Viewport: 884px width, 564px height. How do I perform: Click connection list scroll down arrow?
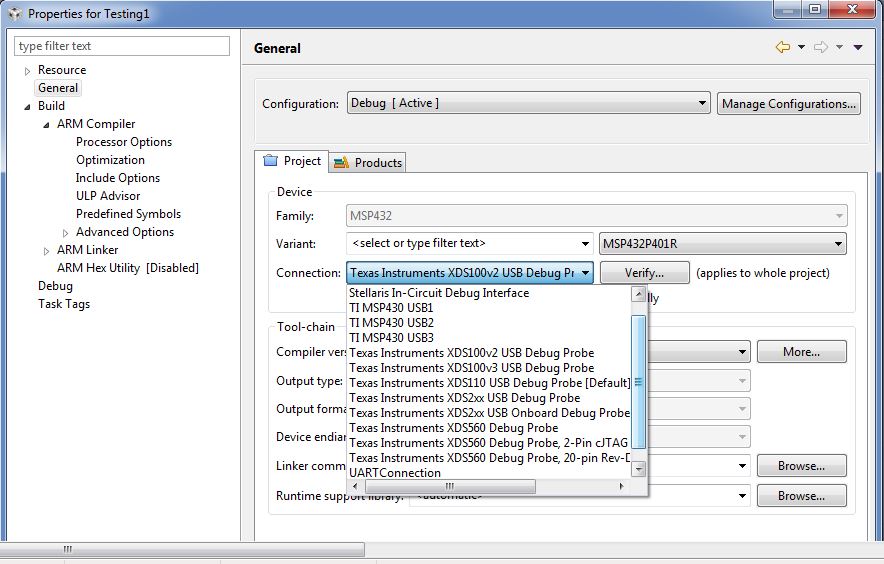(x=638, y=469)
